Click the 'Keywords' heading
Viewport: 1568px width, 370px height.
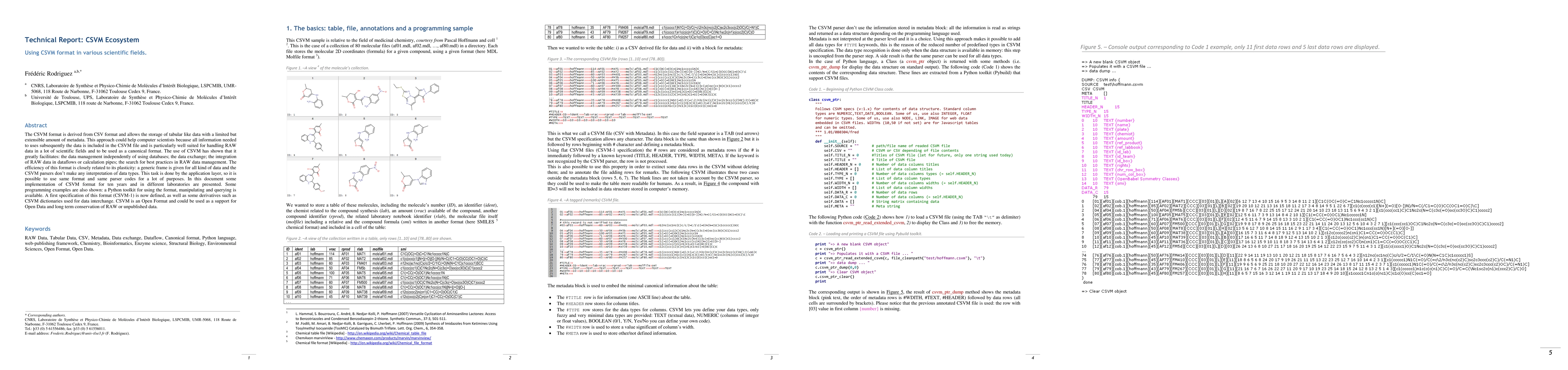(38, 229)
